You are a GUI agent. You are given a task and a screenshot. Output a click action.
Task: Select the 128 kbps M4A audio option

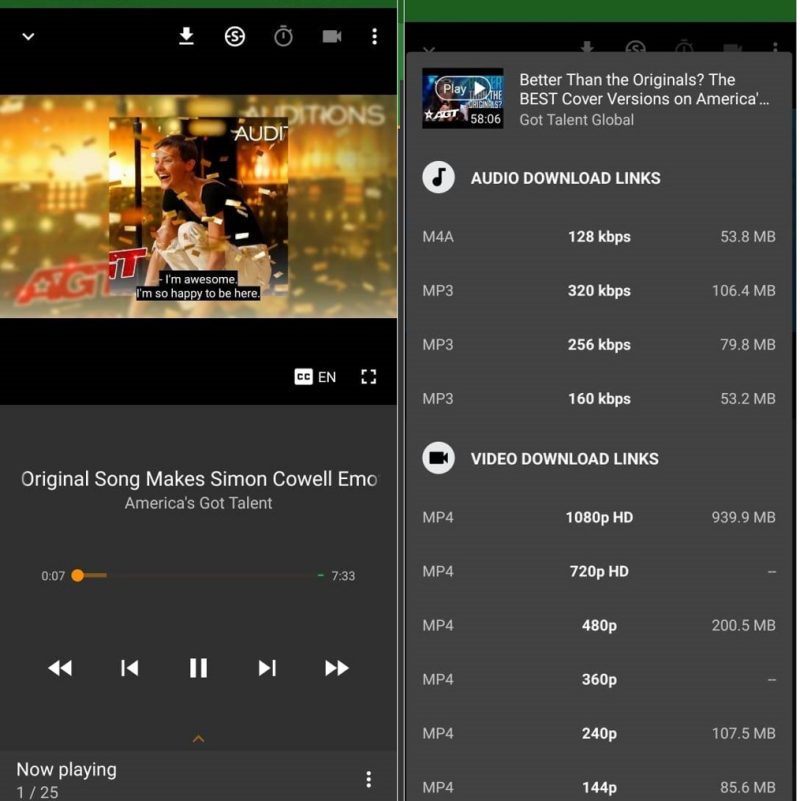600,237
